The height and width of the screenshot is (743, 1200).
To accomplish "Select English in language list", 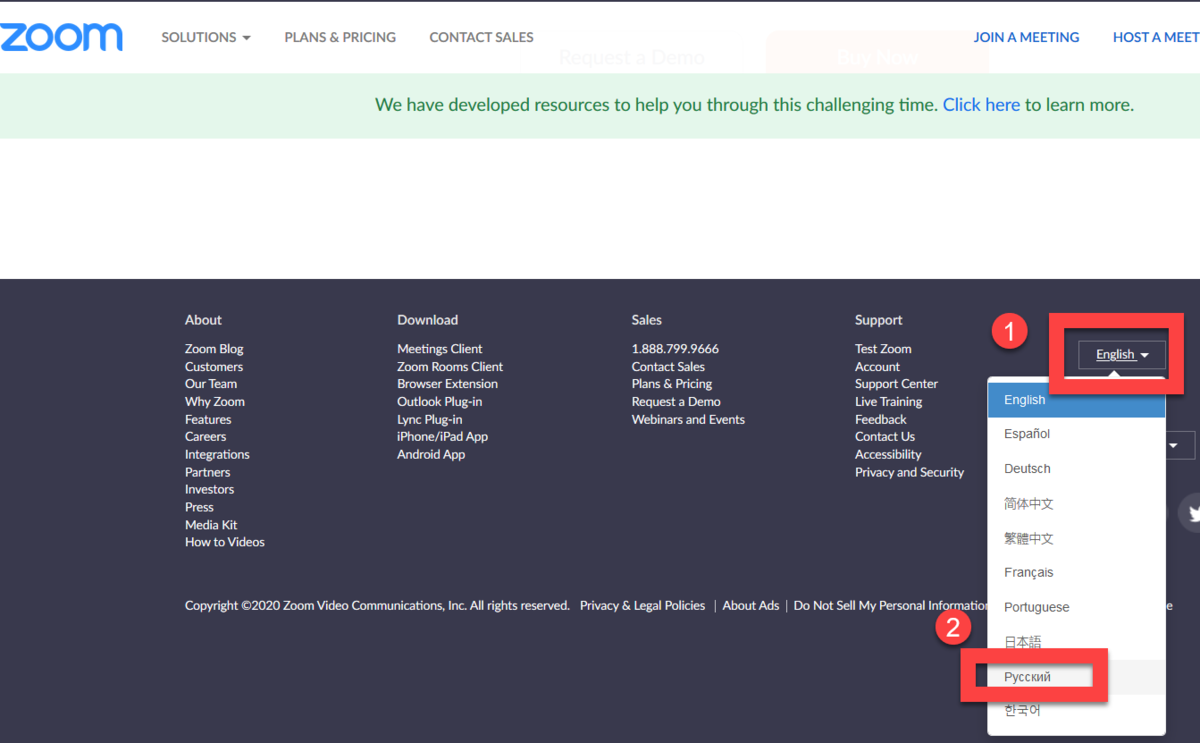I will (1077, 400).
